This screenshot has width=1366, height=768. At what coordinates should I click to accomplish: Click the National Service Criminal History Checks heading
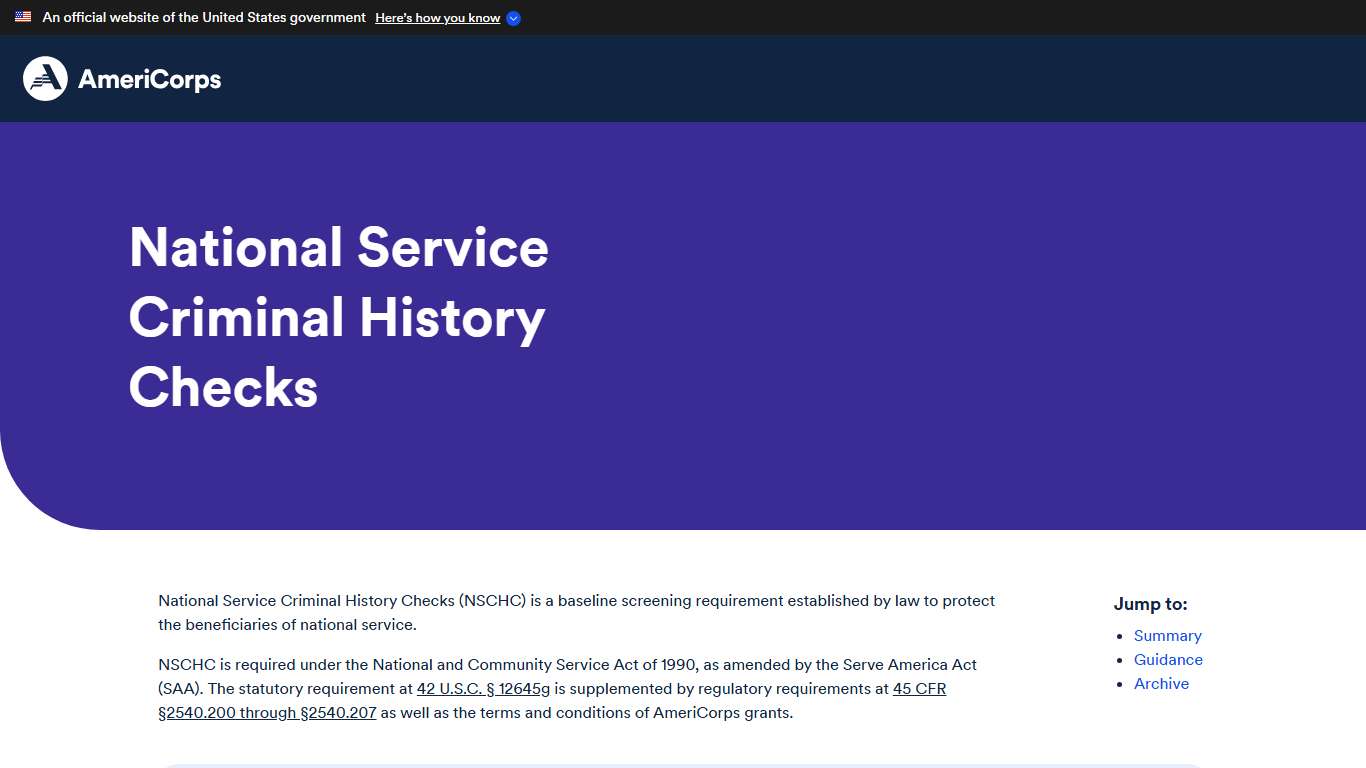[338, 317]
